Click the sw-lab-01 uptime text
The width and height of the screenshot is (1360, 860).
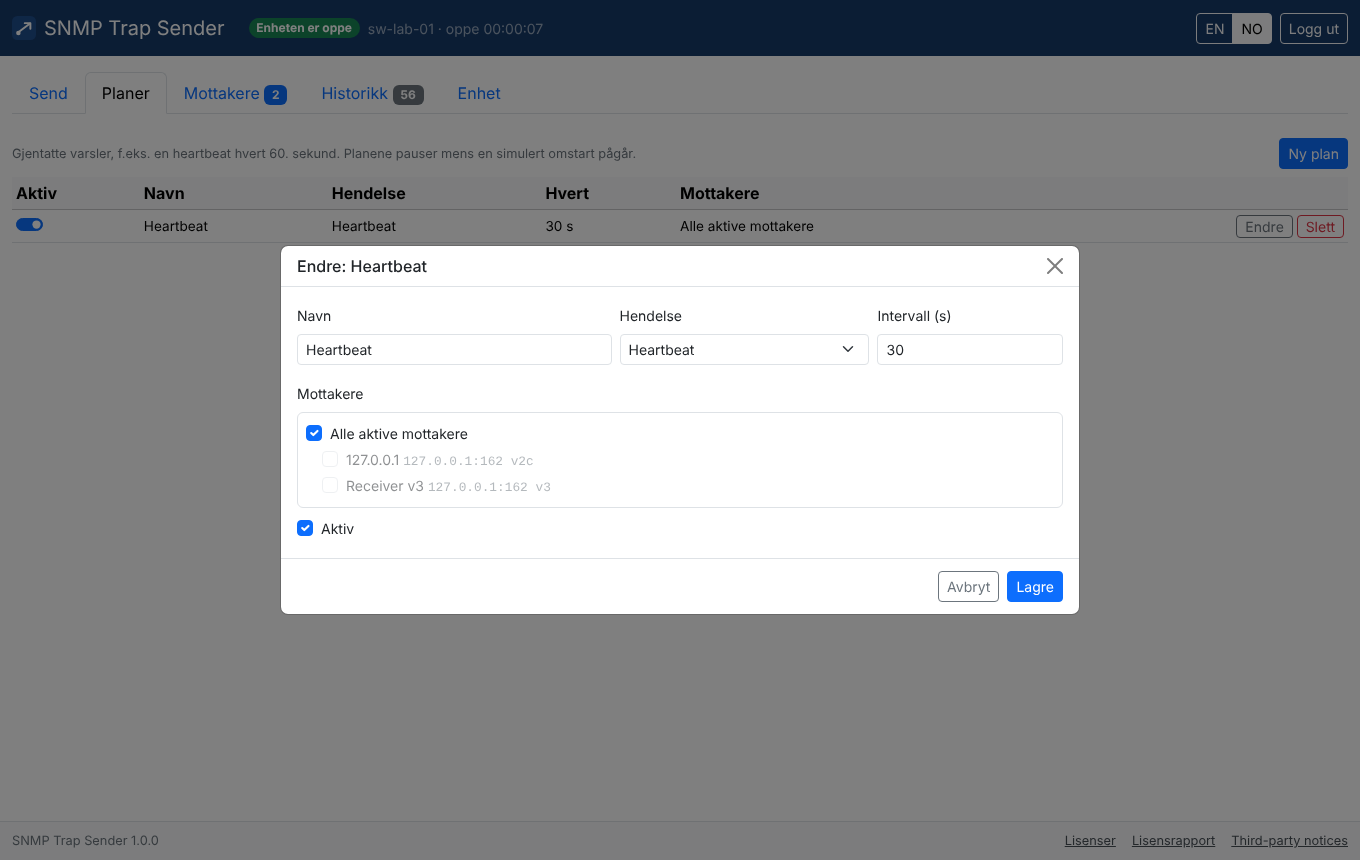(455, 29)
